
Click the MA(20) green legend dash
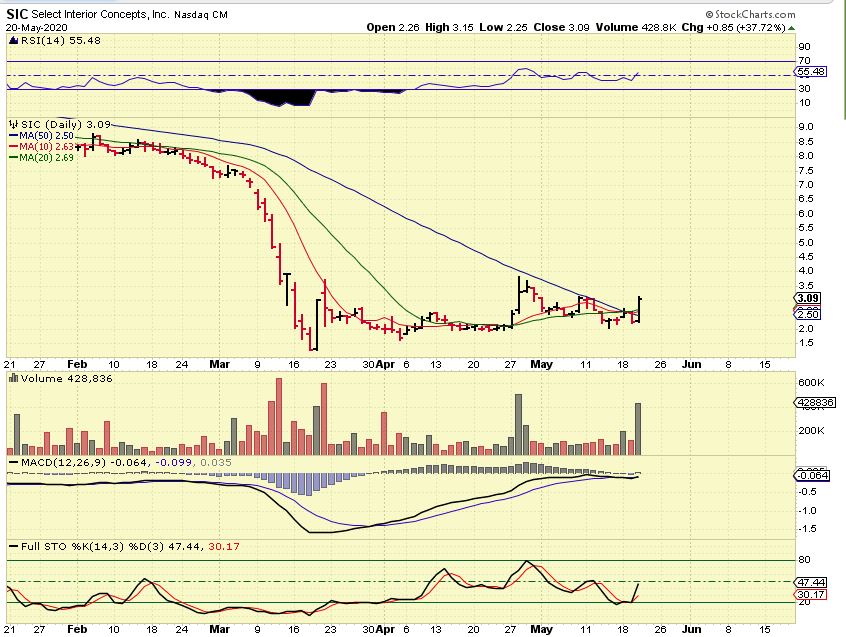pos(13,158)
